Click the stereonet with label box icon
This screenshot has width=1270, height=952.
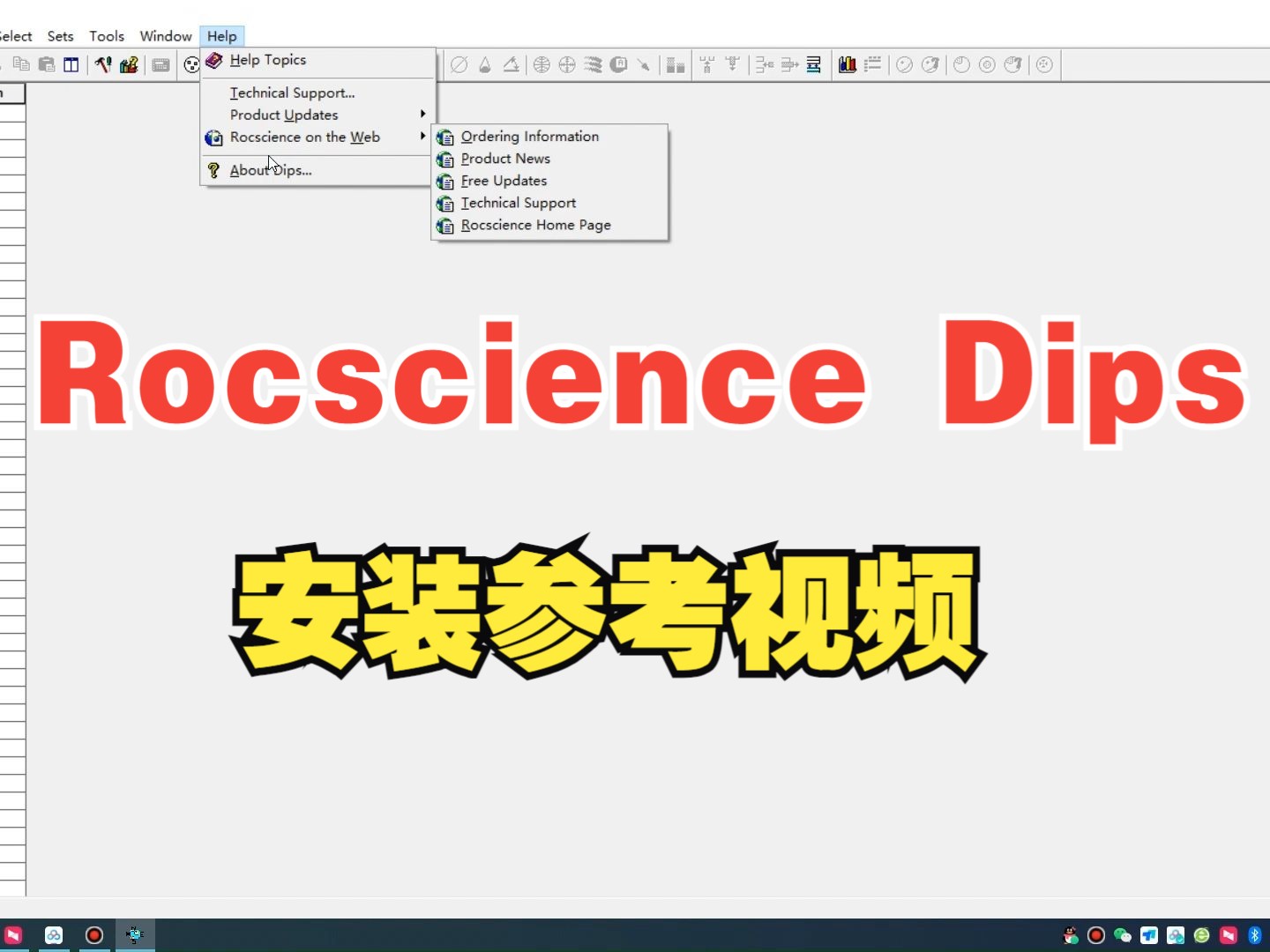click(618, 64)
